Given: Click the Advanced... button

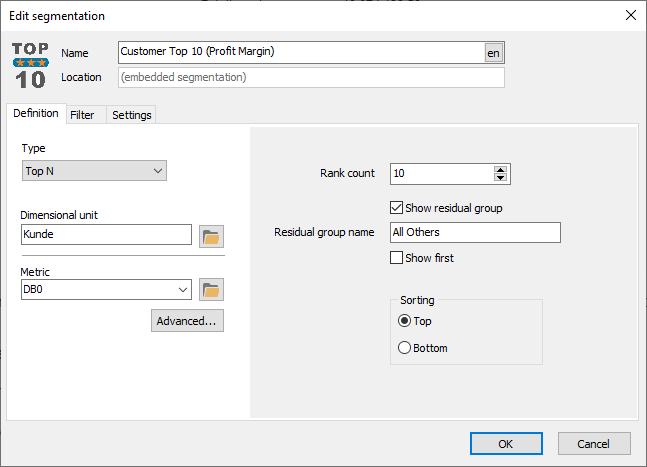Looking at the screenshot, I should [187, 321].
